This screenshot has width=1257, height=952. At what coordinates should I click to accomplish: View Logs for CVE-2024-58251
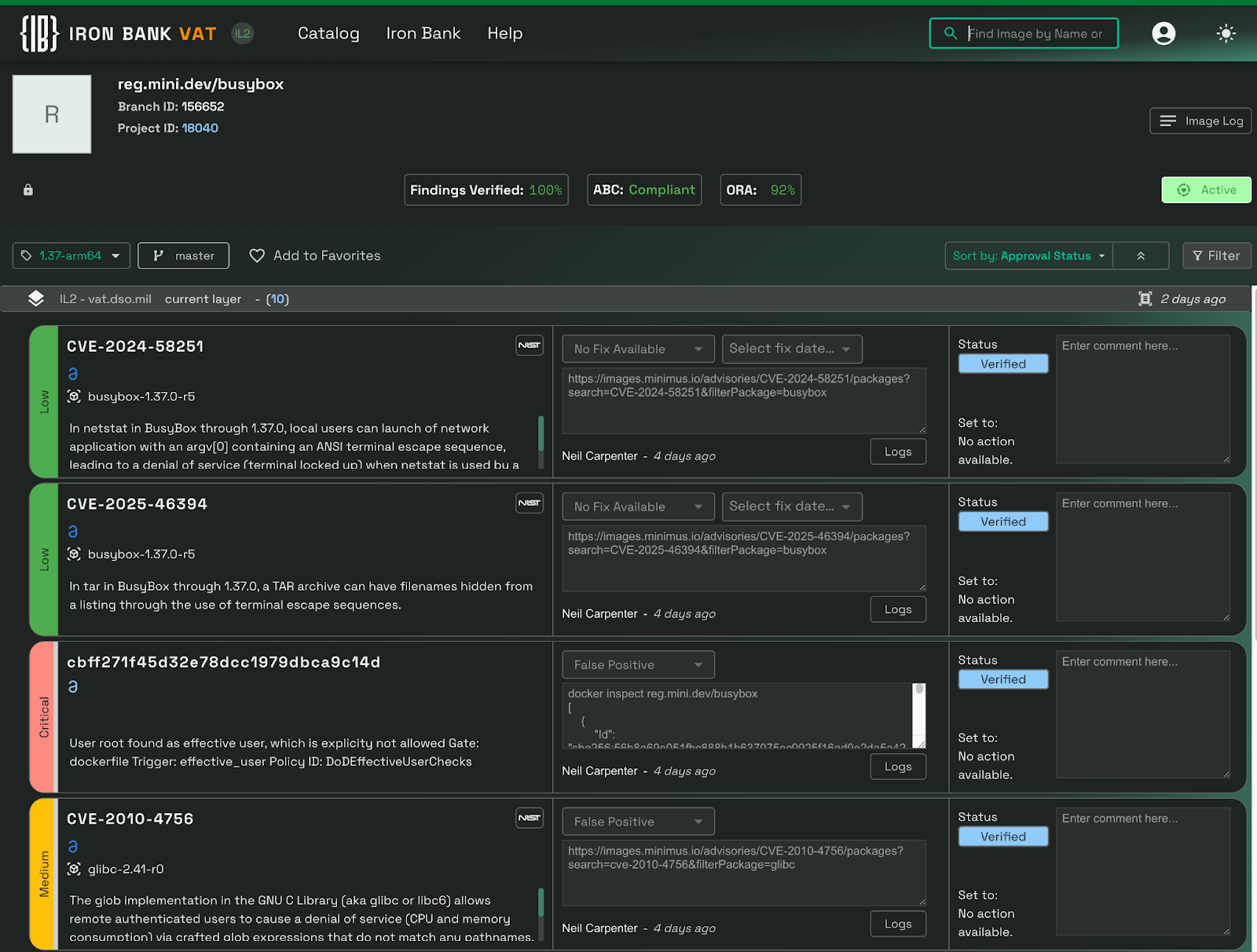click(x=898, y=452)
